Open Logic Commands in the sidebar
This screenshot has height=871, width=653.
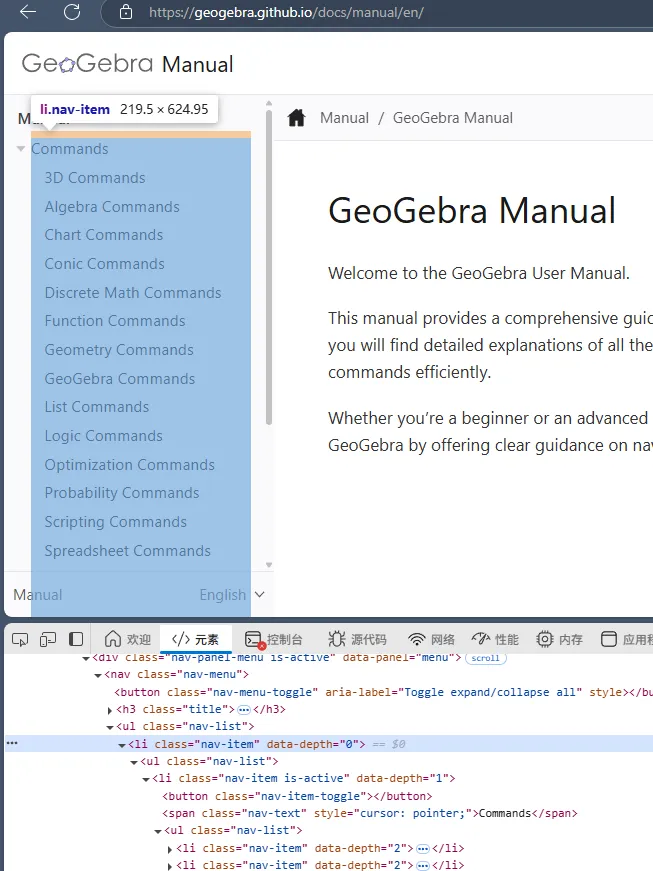(x=103, y=436)
